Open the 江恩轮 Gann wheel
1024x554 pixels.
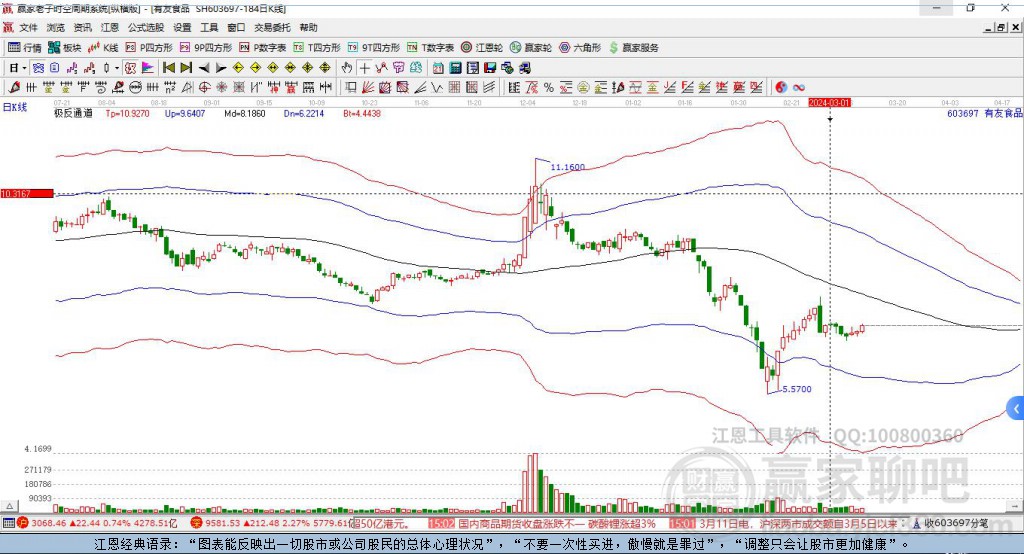click(482, 48)
